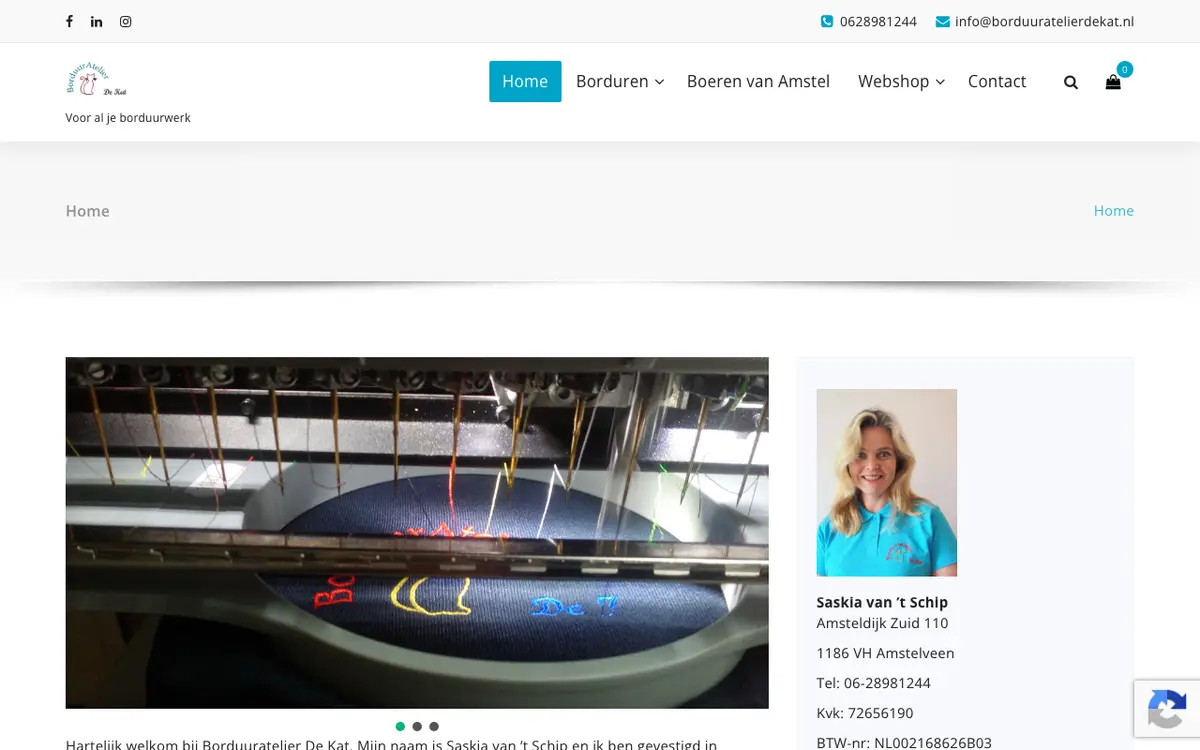The image size is (1200, 750).
Task: Click the envelope email icon
Action: tap(943, 21)
